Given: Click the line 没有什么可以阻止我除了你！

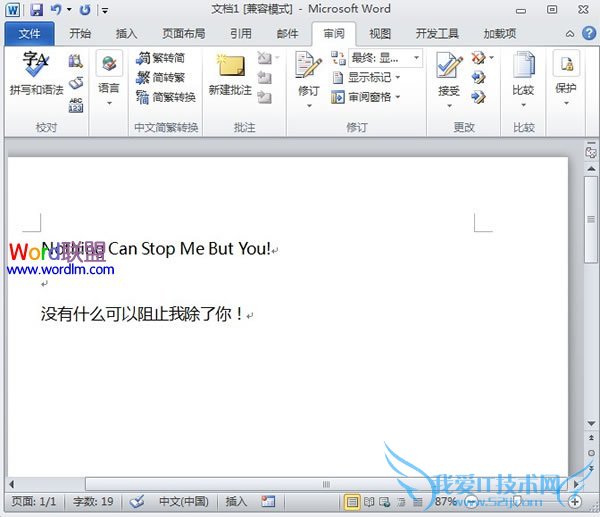Looking at the screenshot, I should [x=142, y=314].
